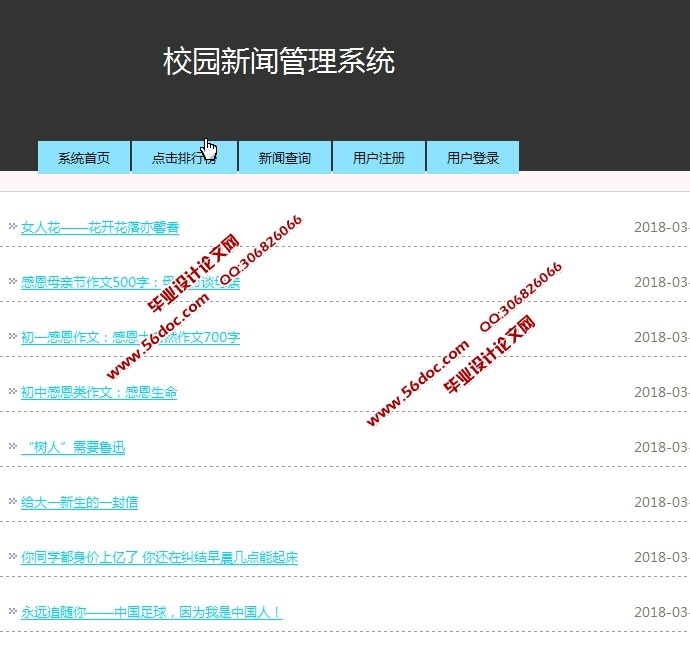
Task: Click the 用户登录 navigation button
Action: point(473,158)
